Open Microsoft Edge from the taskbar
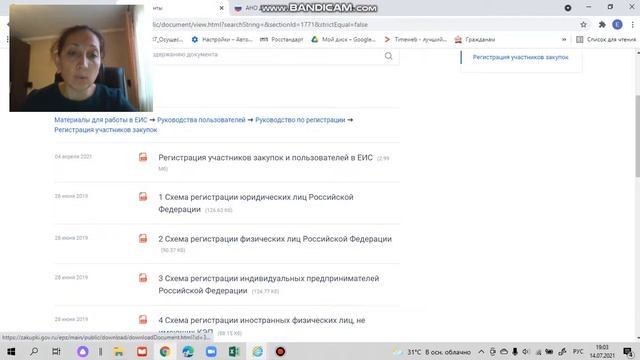 click(188, 351)
